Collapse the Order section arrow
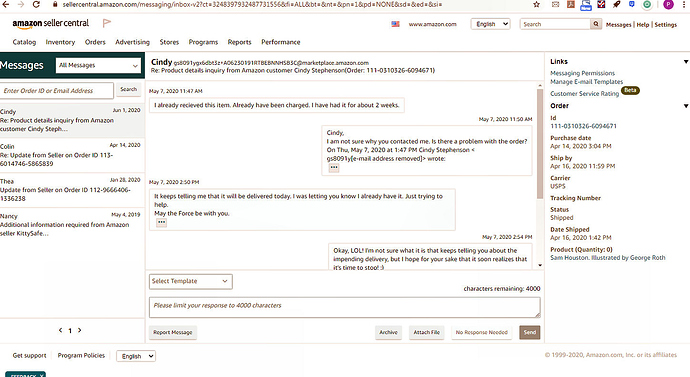The width and height of the screenshot is (690, 377). pyautogui.click(x=686, y=106)
